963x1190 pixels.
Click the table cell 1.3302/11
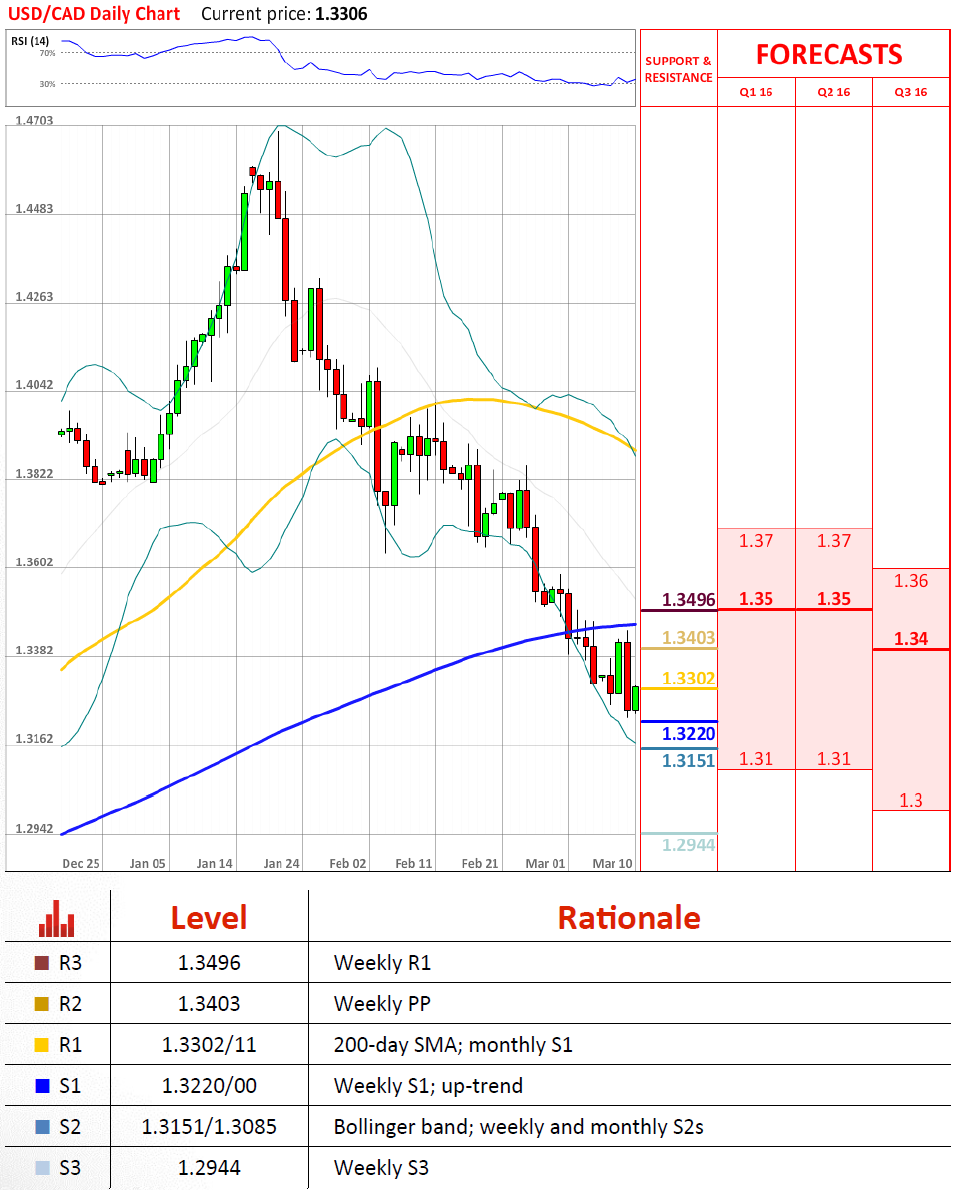(209, 1045)
